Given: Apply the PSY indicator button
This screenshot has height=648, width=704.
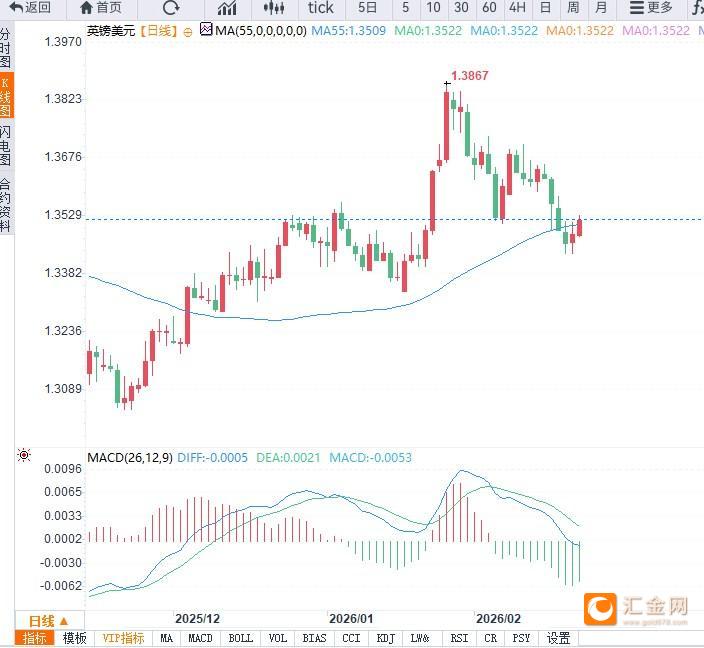Looking at the screenshot, I should coord(521,638).
